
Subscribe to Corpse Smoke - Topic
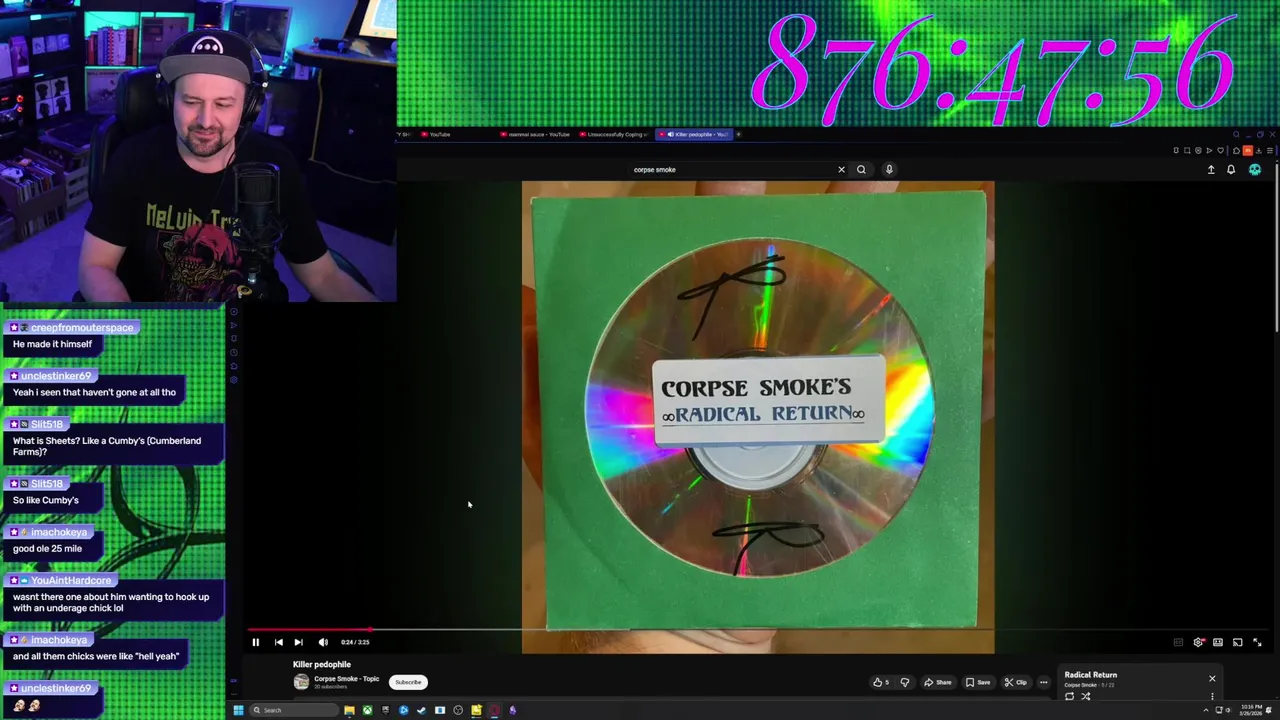point(408,682)
